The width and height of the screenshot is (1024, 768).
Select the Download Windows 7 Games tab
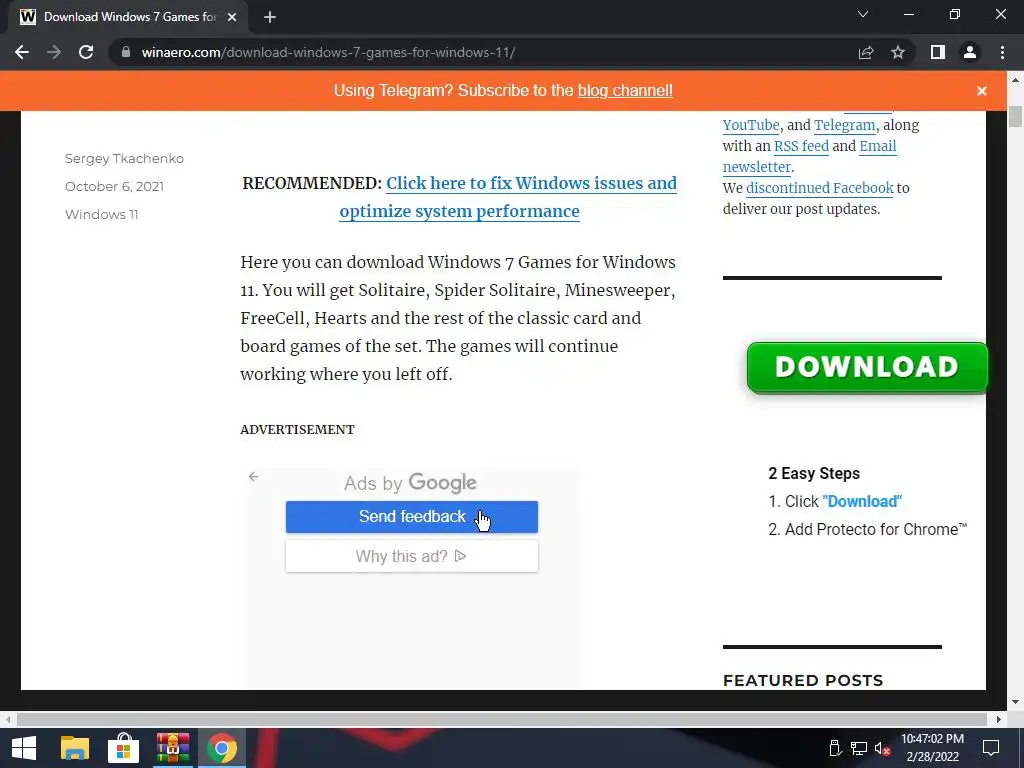128,17
